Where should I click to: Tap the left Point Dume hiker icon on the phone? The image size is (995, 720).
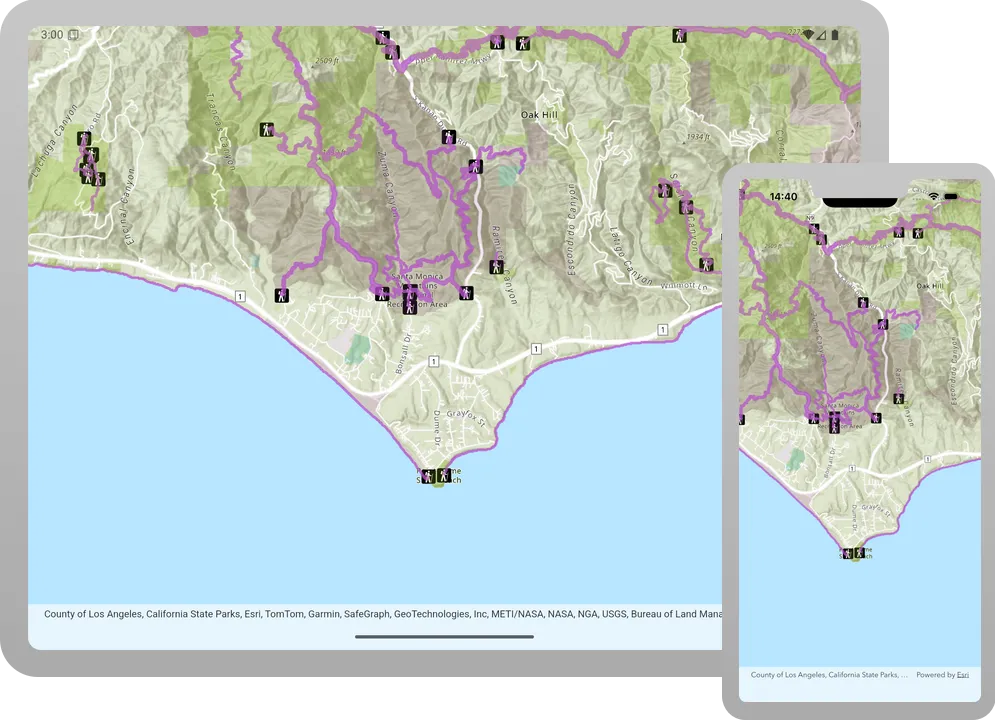(x=848, y=554)
